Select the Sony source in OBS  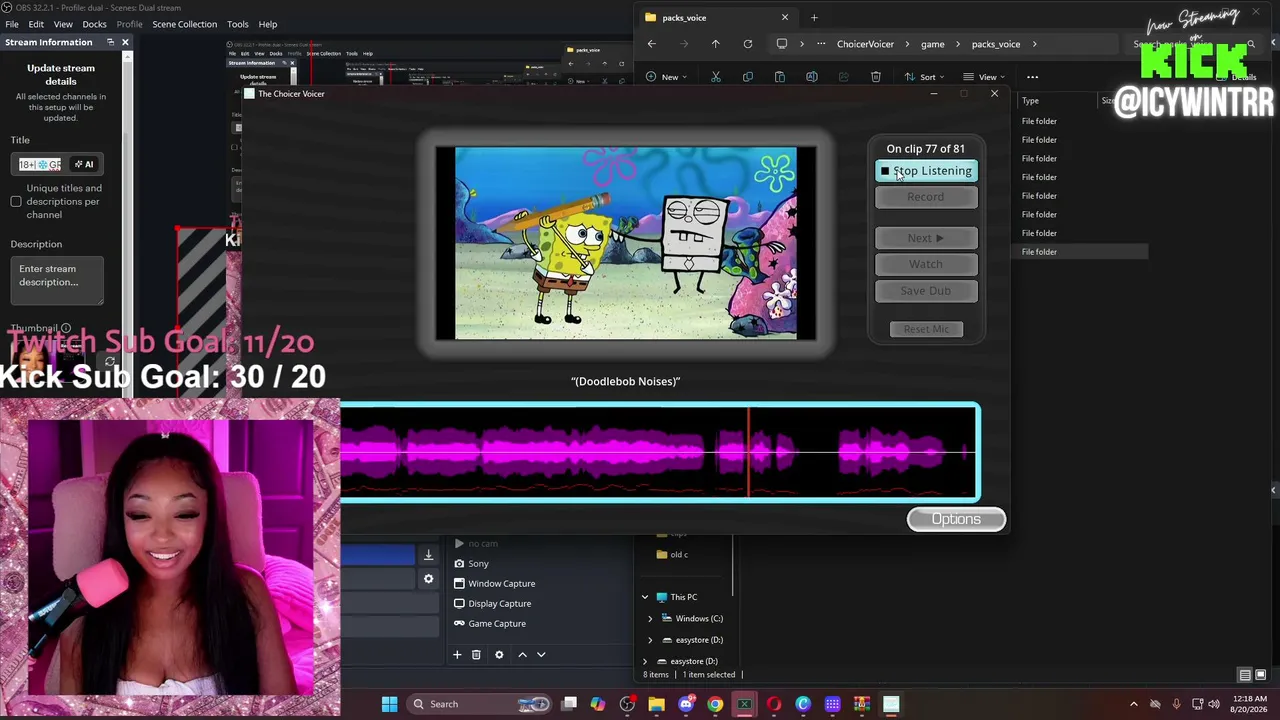pos(478,564)
